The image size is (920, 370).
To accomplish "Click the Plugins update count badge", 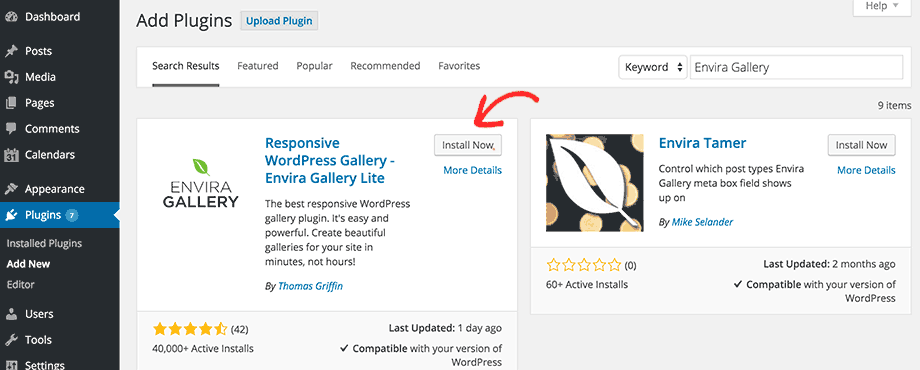I will pyautogui.click(x=72, y=215).
